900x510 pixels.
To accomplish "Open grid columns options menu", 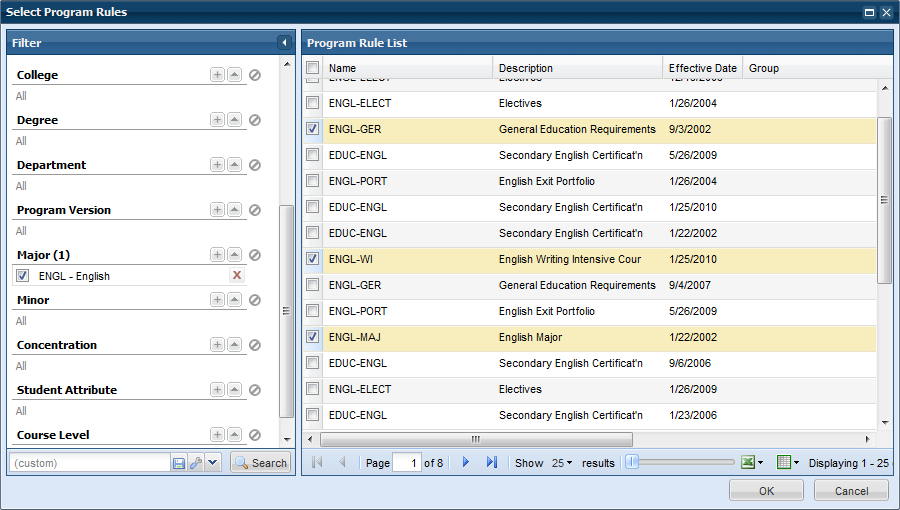I will tap(788, 462).
